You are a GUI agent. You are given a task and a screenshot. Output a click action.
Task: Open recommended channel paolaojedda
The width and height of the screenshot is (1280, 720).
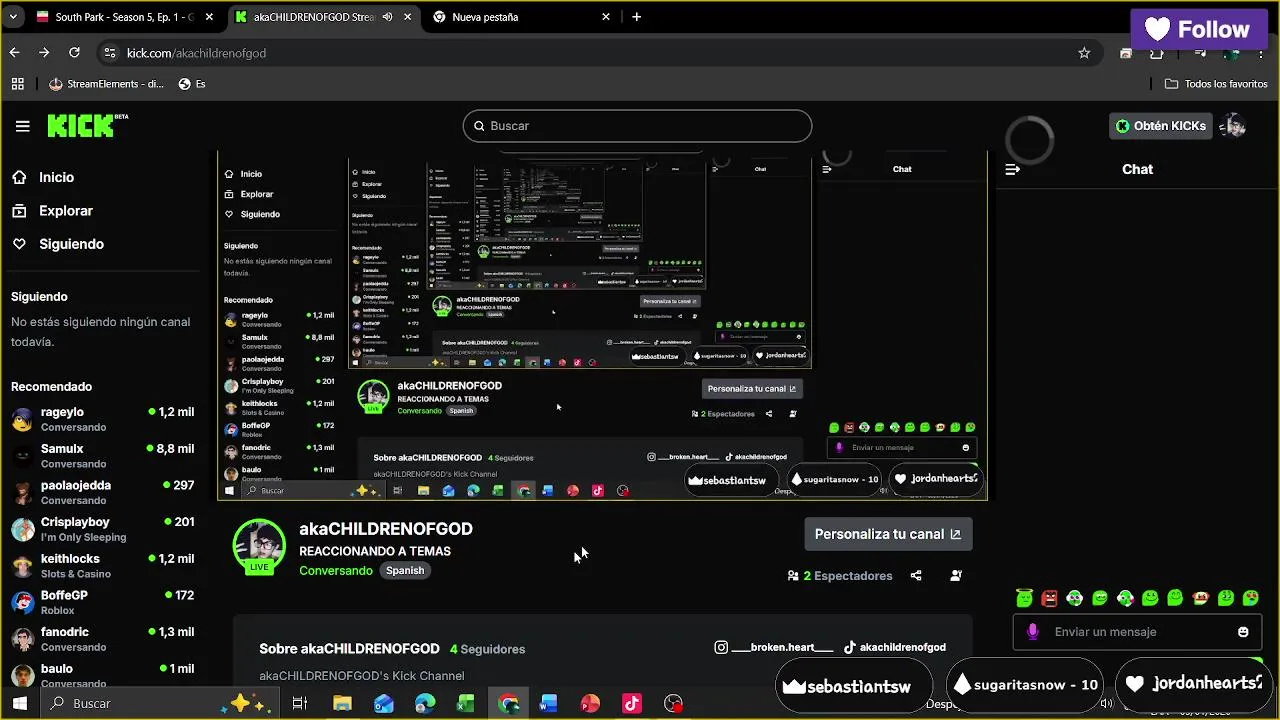click(103, 492)
